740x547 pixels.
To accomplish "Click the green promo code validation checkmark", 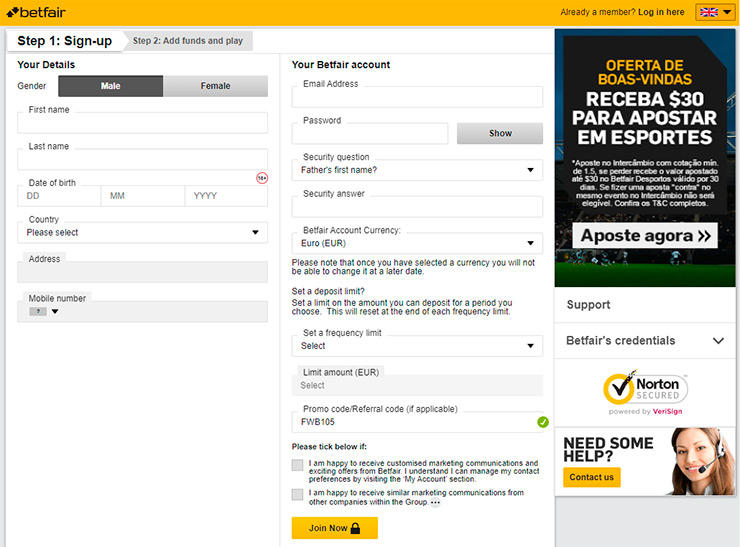I will pos(543,422).
